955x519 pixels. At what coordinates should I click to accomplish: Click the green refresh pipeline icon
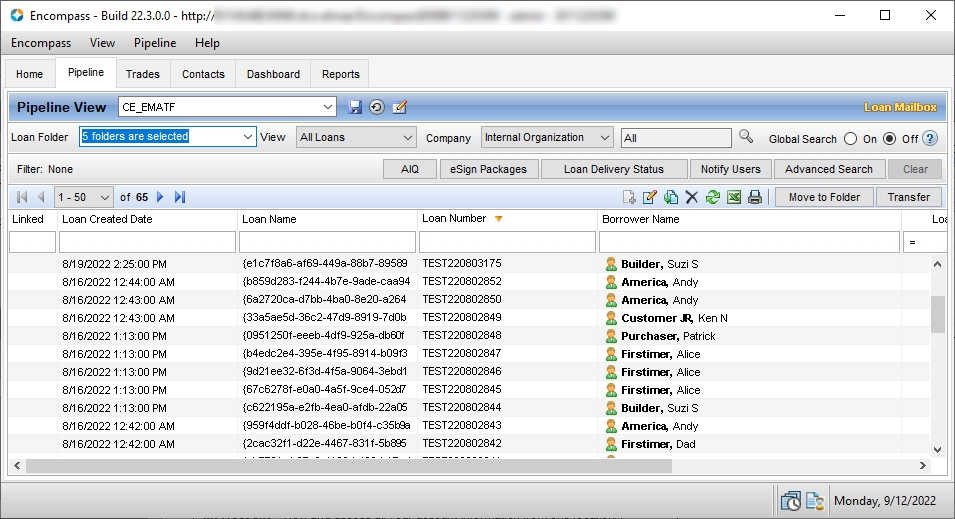712,197
